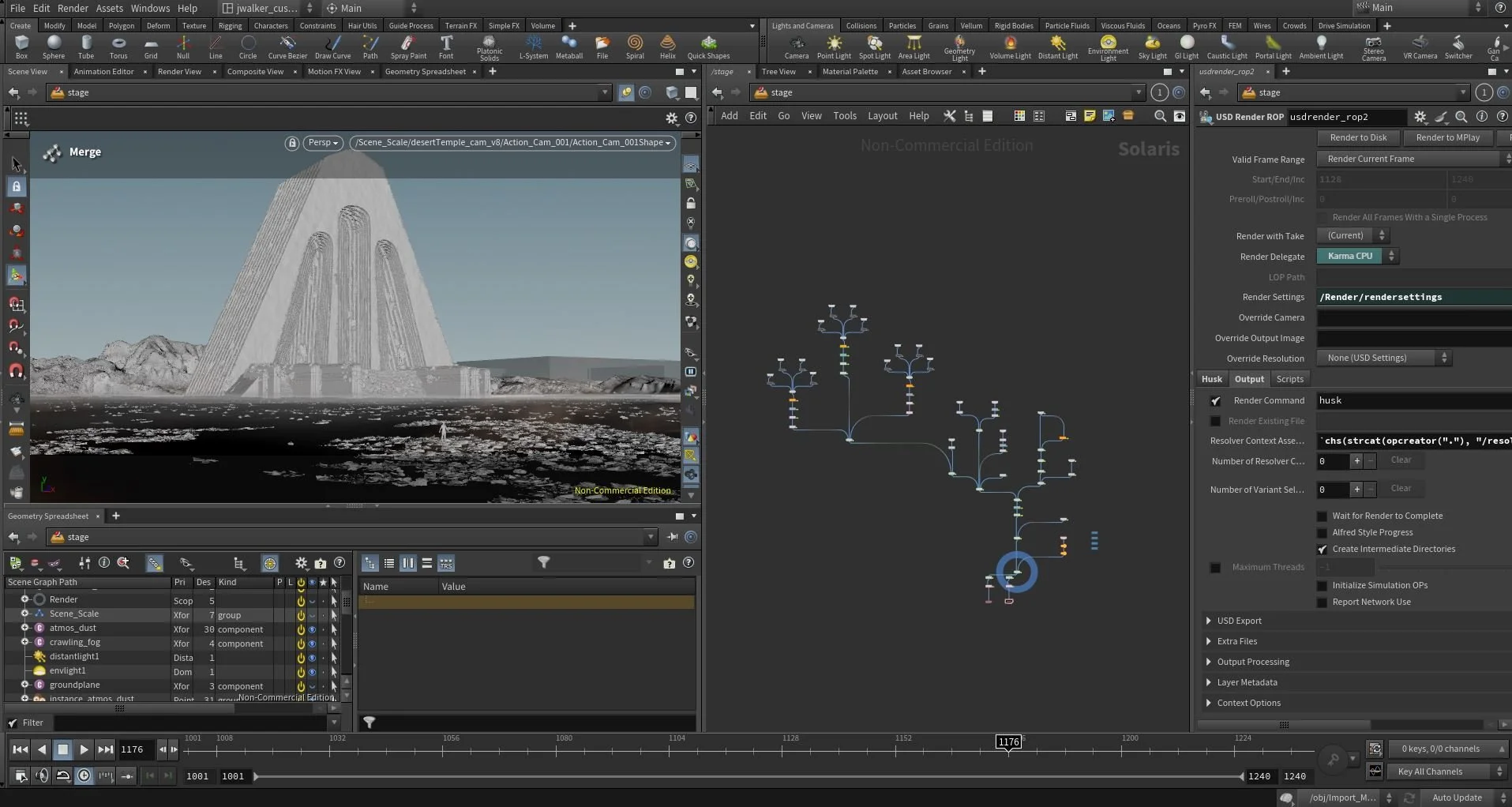Click the Render to MPlay button
Viewport: 1512px width, 807px height.
pyautogui.click(x=1447, y=138)
